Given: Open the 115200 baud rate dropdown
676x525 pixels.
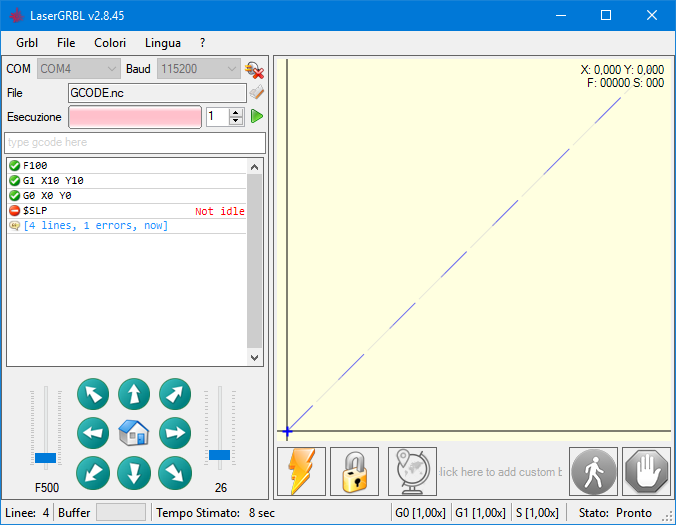Looking at the screenshot, I should click(x=198, y=69).
